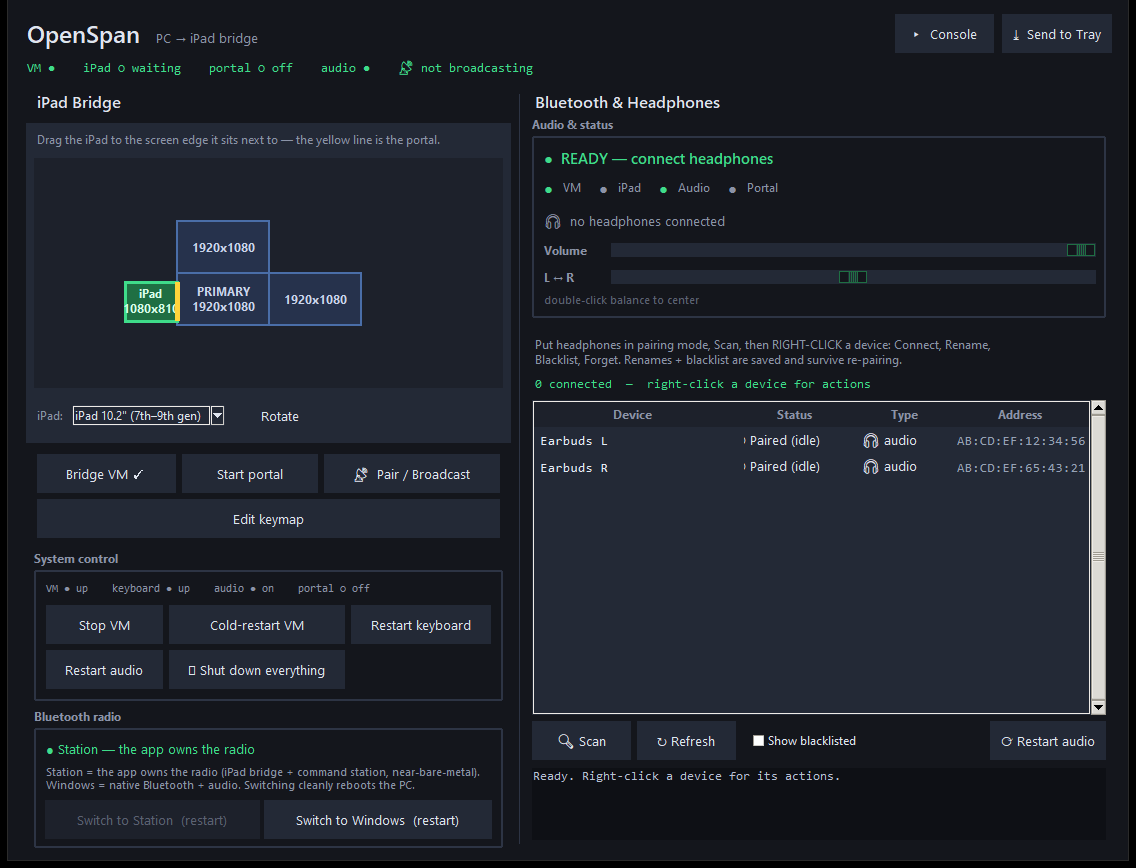Send the app to tray
The height and width of the screenshot is (868, 1136).
1056,34
